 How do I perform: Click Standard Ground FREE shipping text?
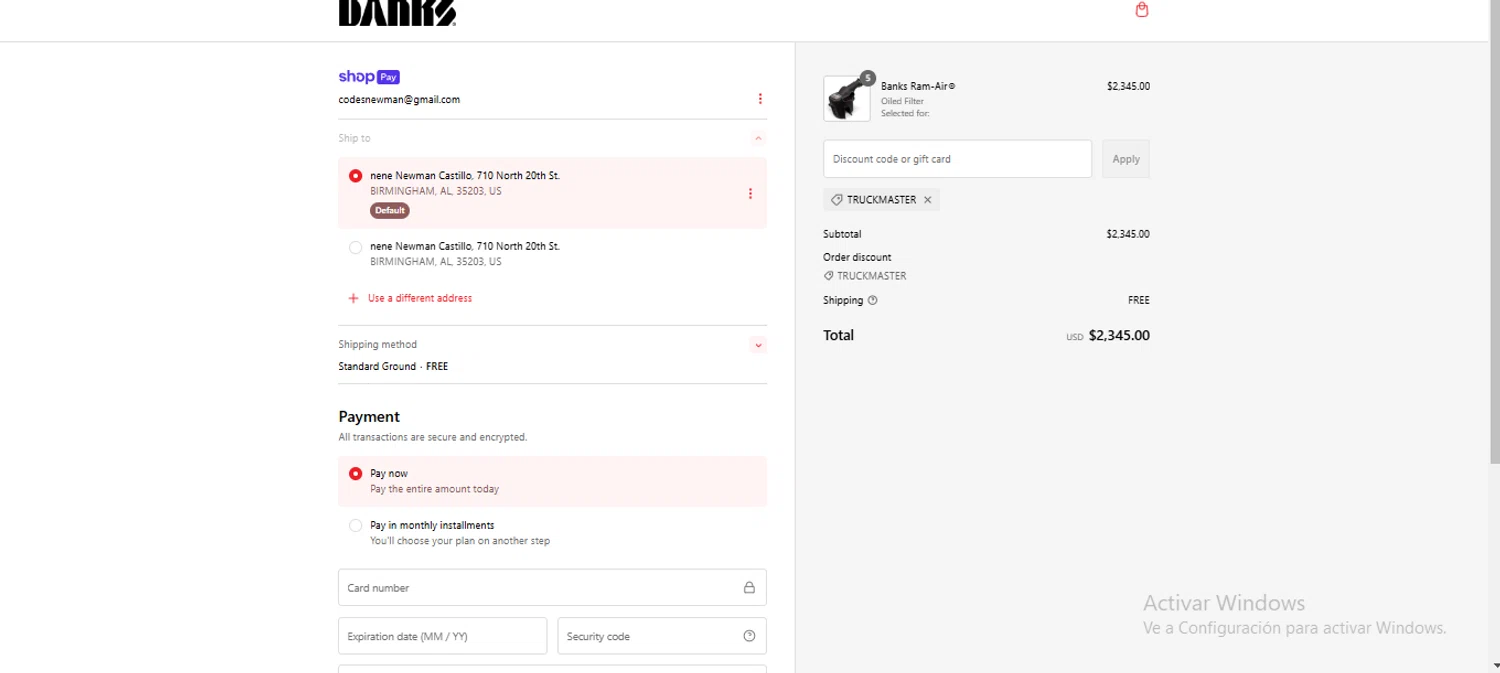pyautogui.click(x=393, y=367)
